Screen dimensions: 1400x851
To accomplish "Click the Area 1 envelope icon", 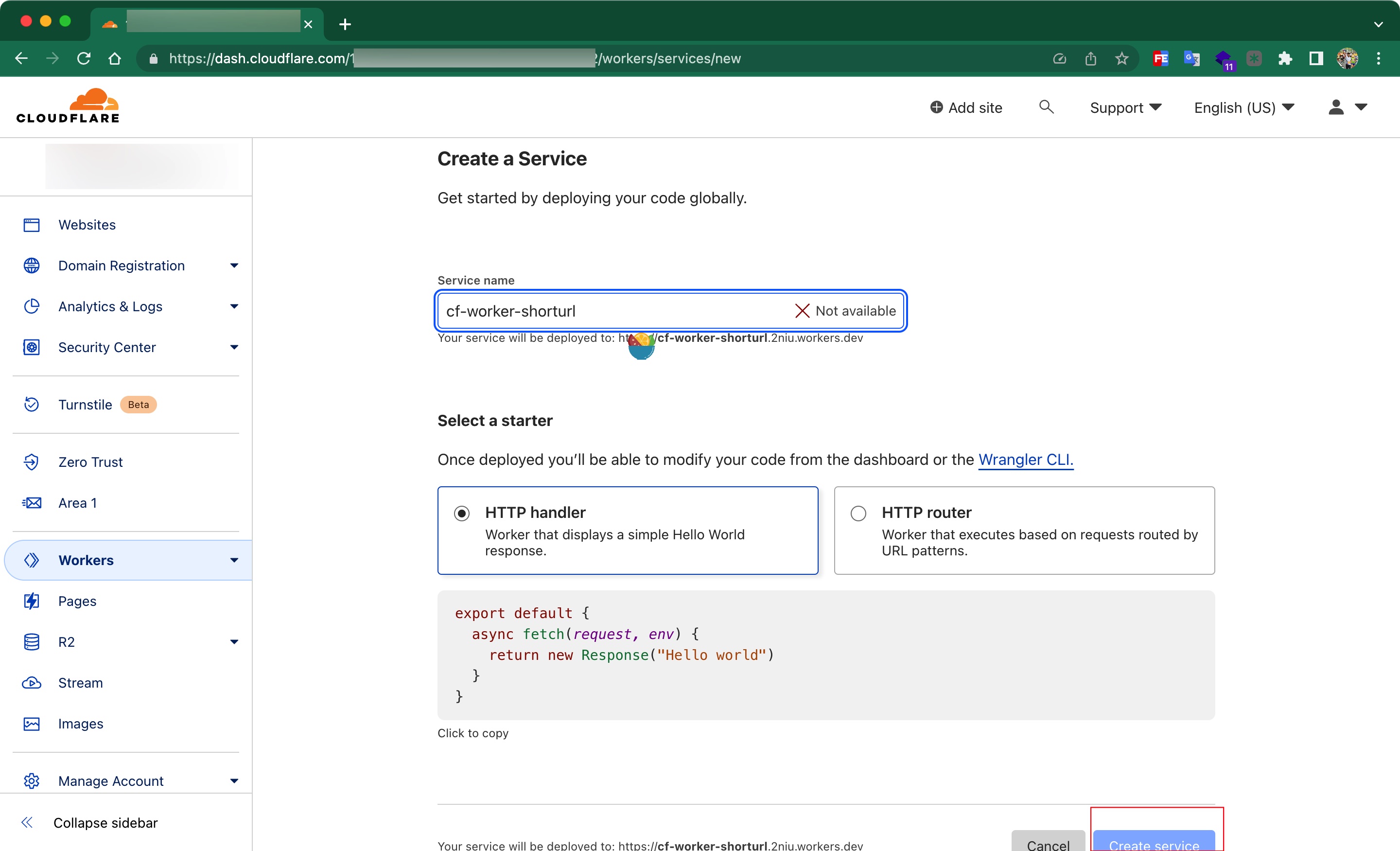I will coord(31,502).
